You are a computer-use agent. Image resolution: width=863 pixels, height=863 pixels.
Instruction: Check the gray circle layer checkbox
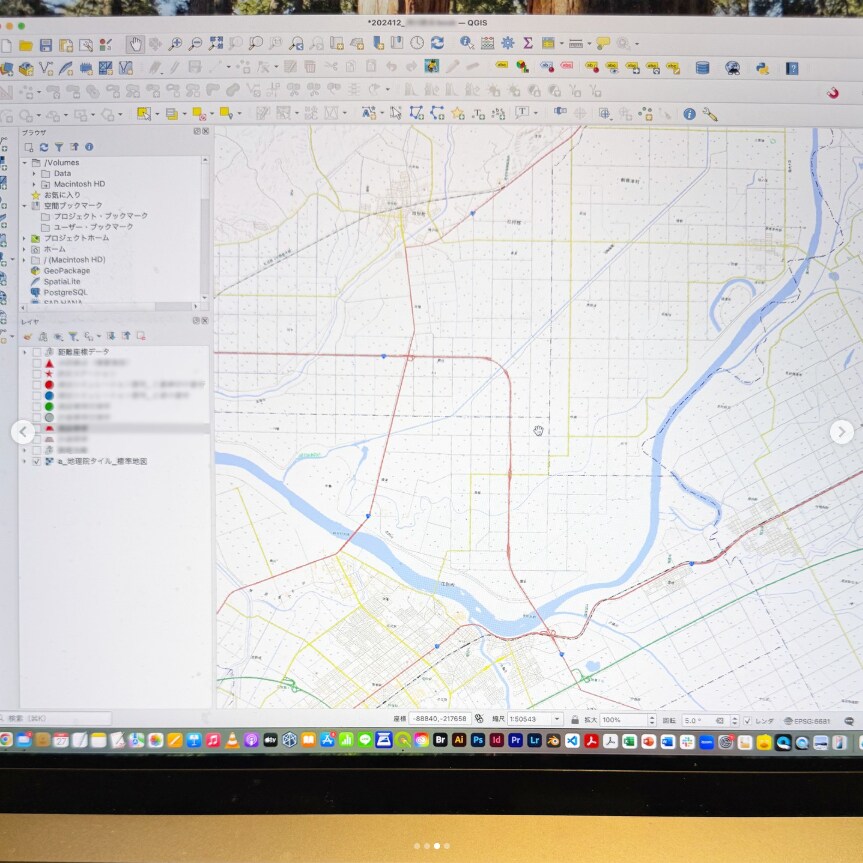pos(36,418)
